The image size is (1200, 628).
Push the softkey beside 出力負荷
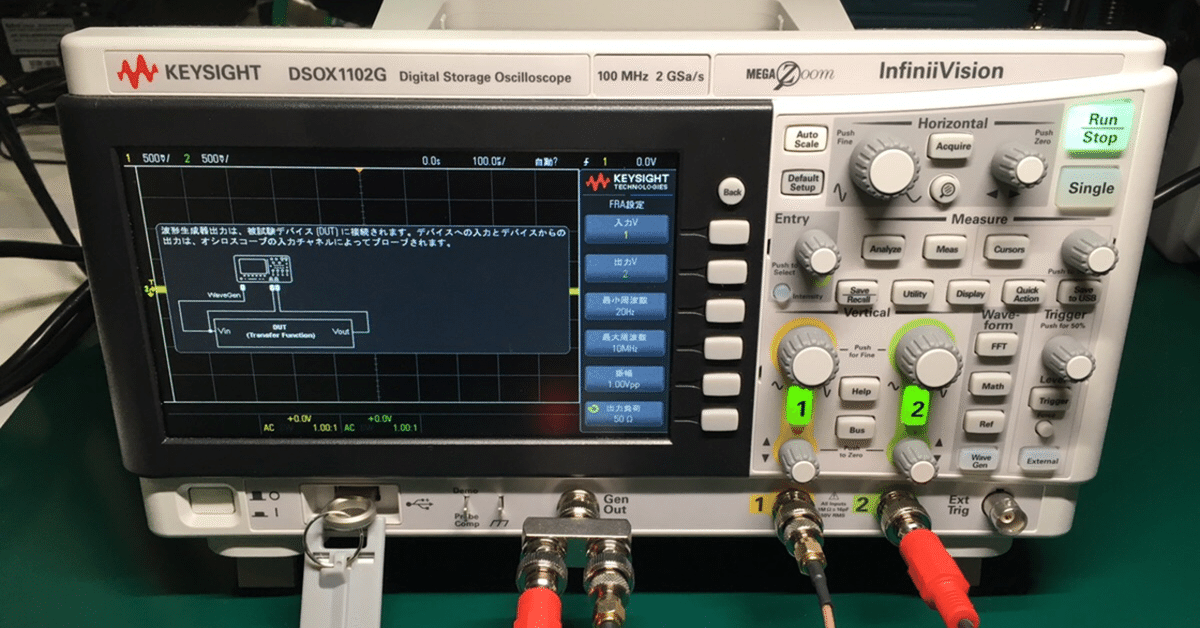722,419
